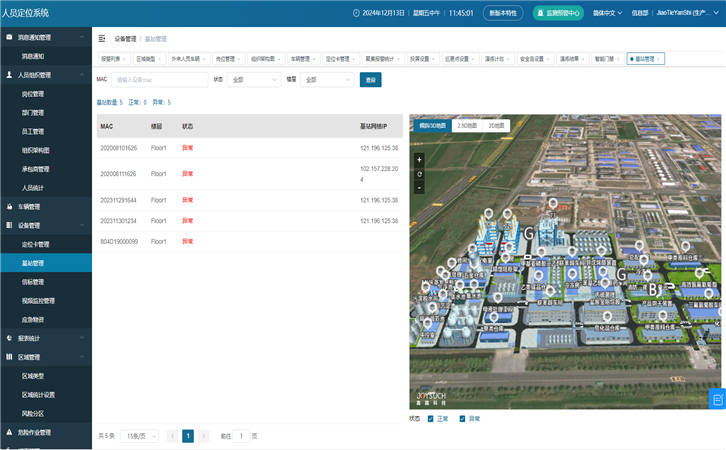This screenshot has height=450, width=726.
Task: Close the 智能门禁 tab with its x
Action: [x=618, y=59]
